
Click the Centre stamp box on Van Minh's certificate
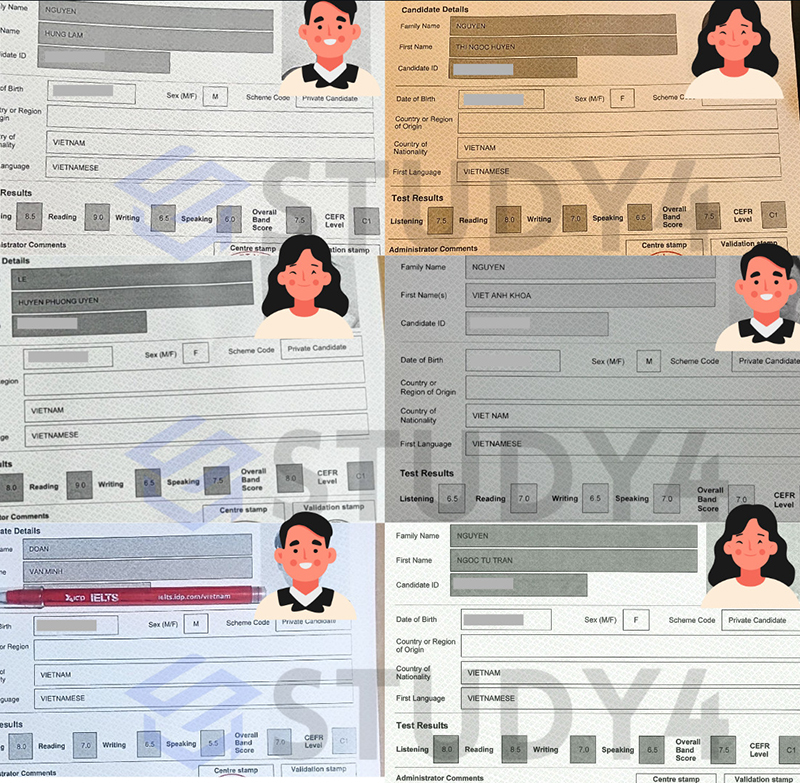click(236, 770)
